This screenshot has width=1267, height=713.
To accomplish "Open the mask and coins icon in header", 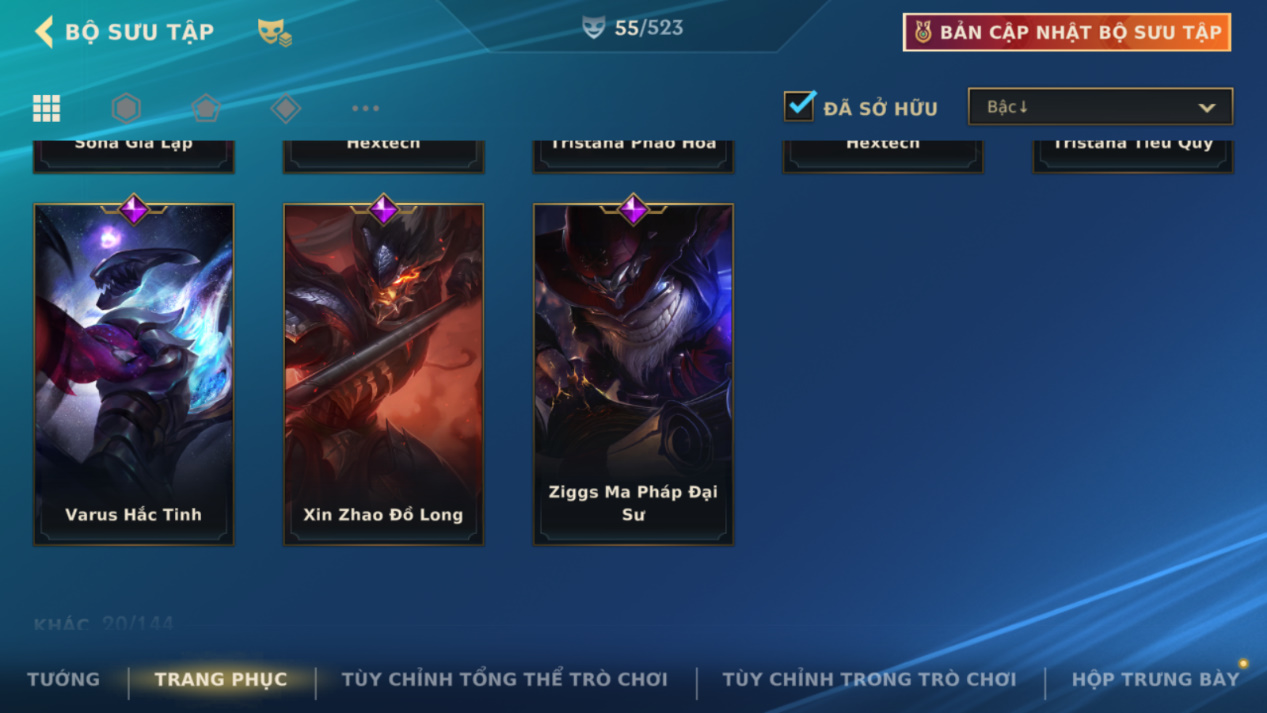I will (274, 32).
